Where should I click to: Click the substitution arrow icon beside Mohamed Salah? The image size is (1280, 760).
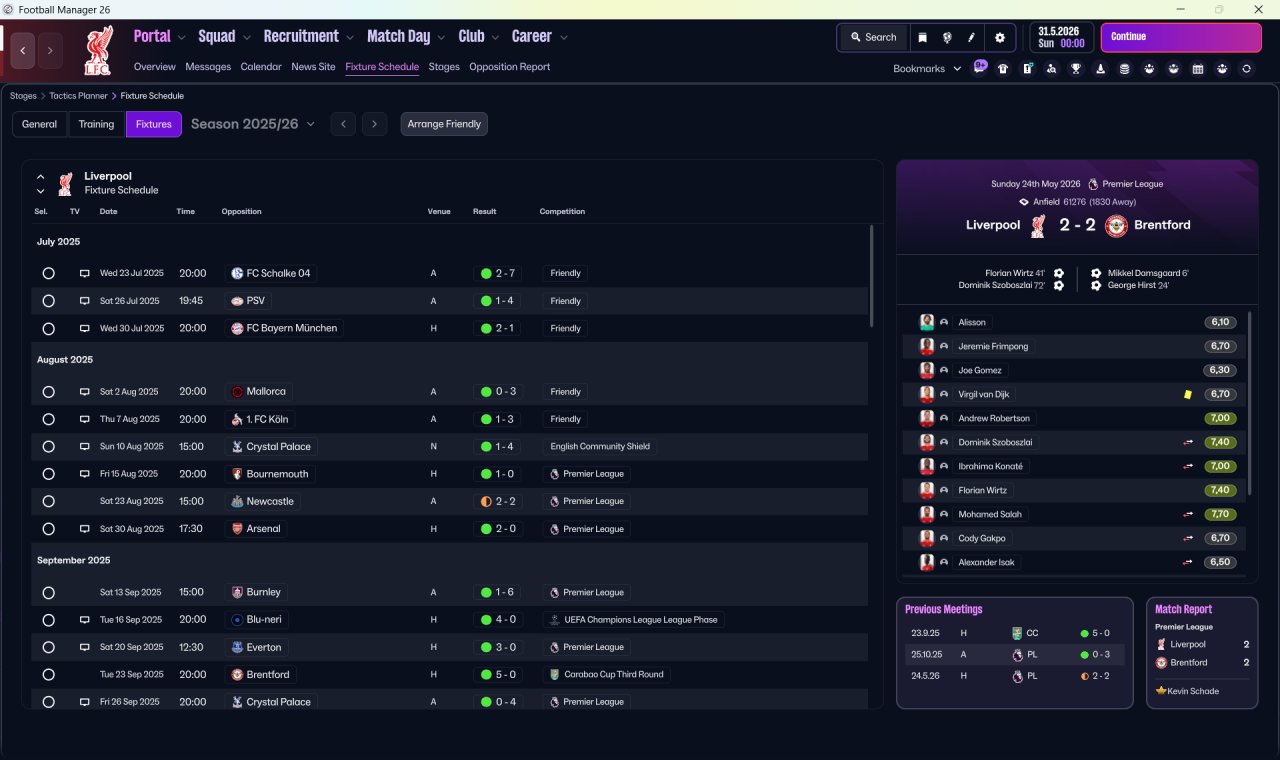pos(1188,514)
